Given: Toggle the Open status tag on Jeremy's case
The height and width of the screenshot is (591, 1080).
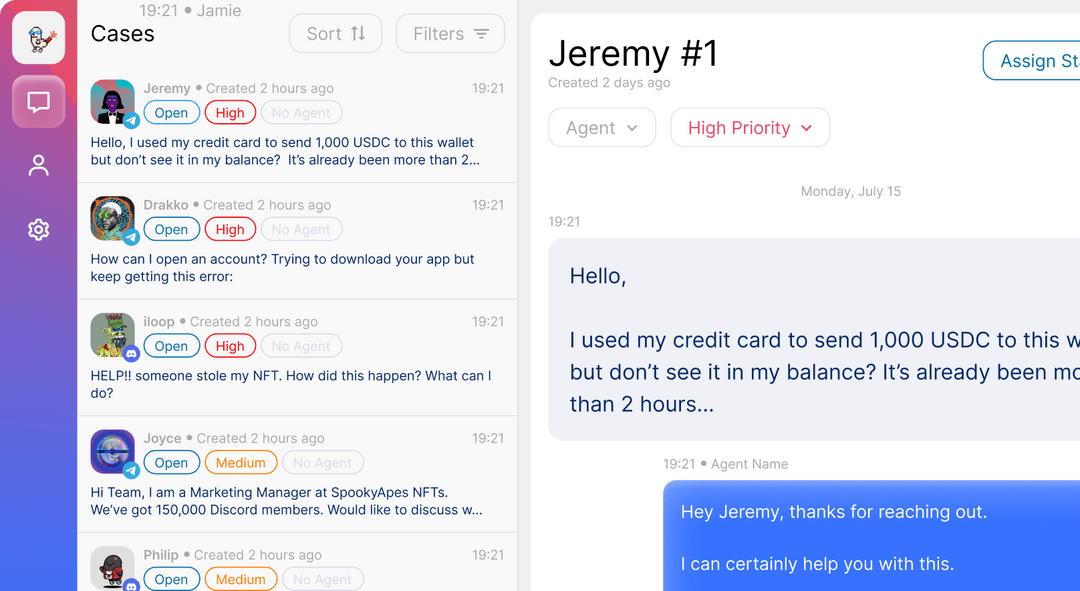Looking at the screenshot, I should point(171,113).
